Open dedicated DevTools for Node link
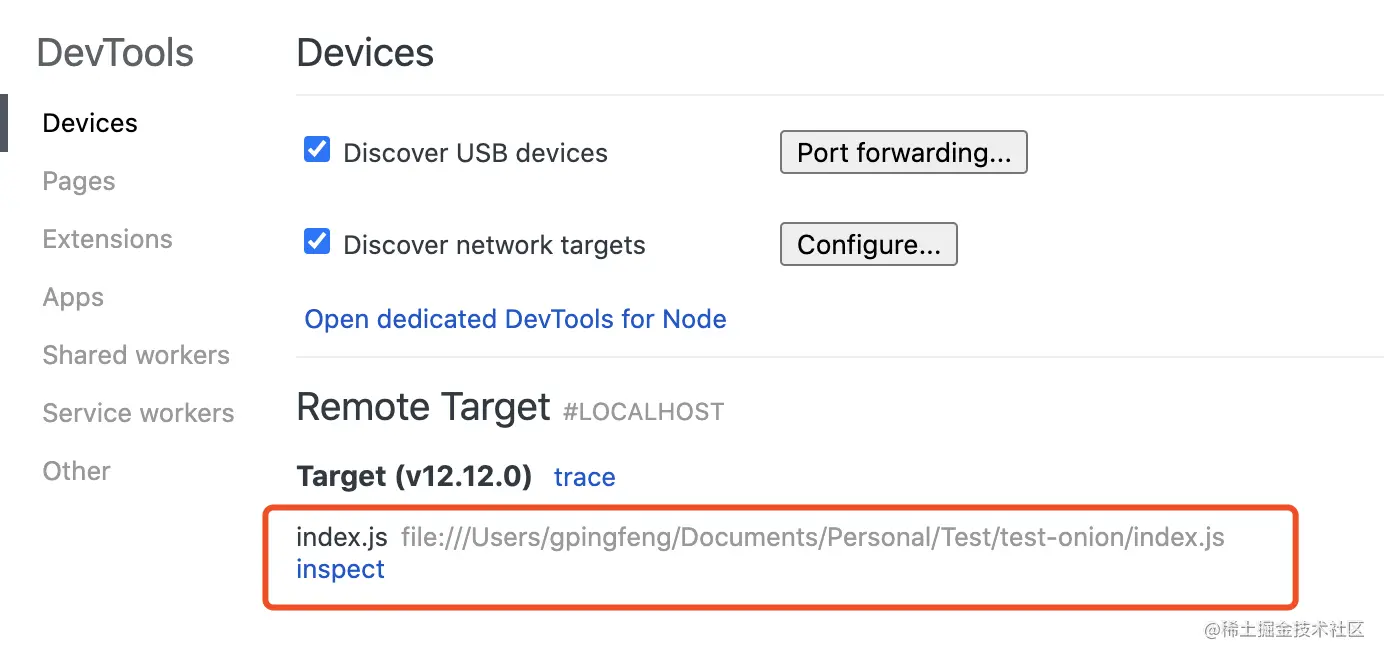Screen dimensions: 1384x658 (516, 319)
